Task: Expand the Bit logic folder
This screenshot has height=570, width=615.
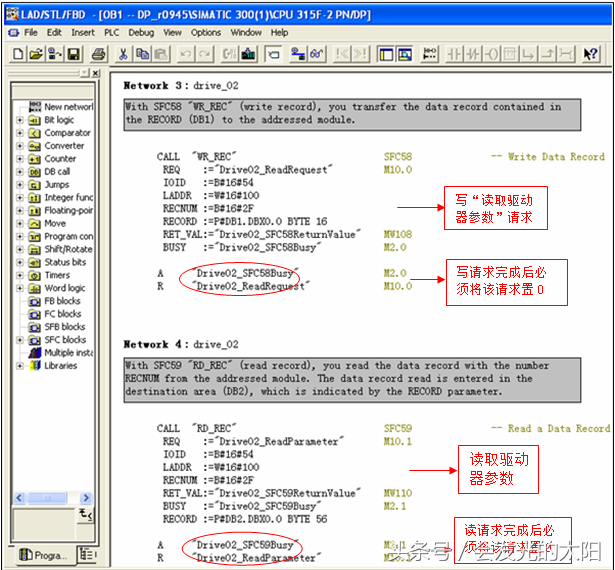Action: point(20,120)
